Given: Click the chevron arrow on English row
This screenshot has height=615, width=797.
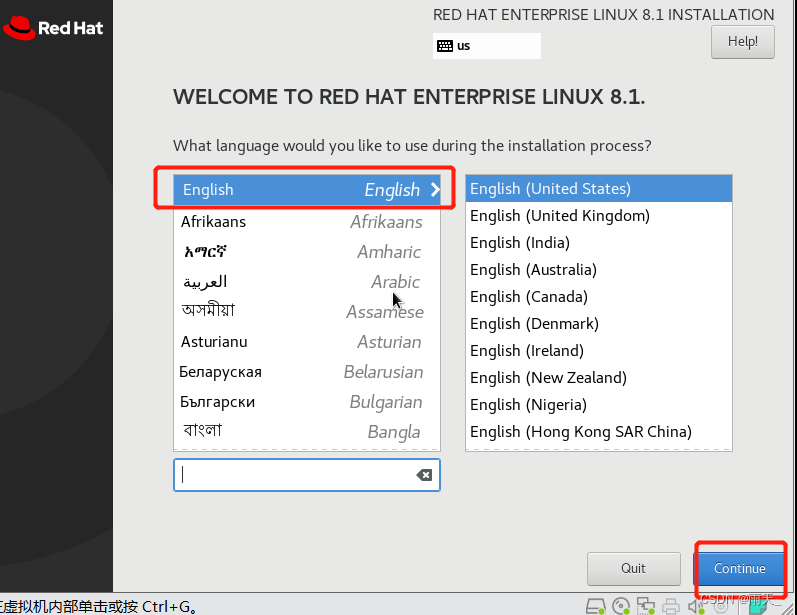Looking at the screenshot, I should (435, 190).
